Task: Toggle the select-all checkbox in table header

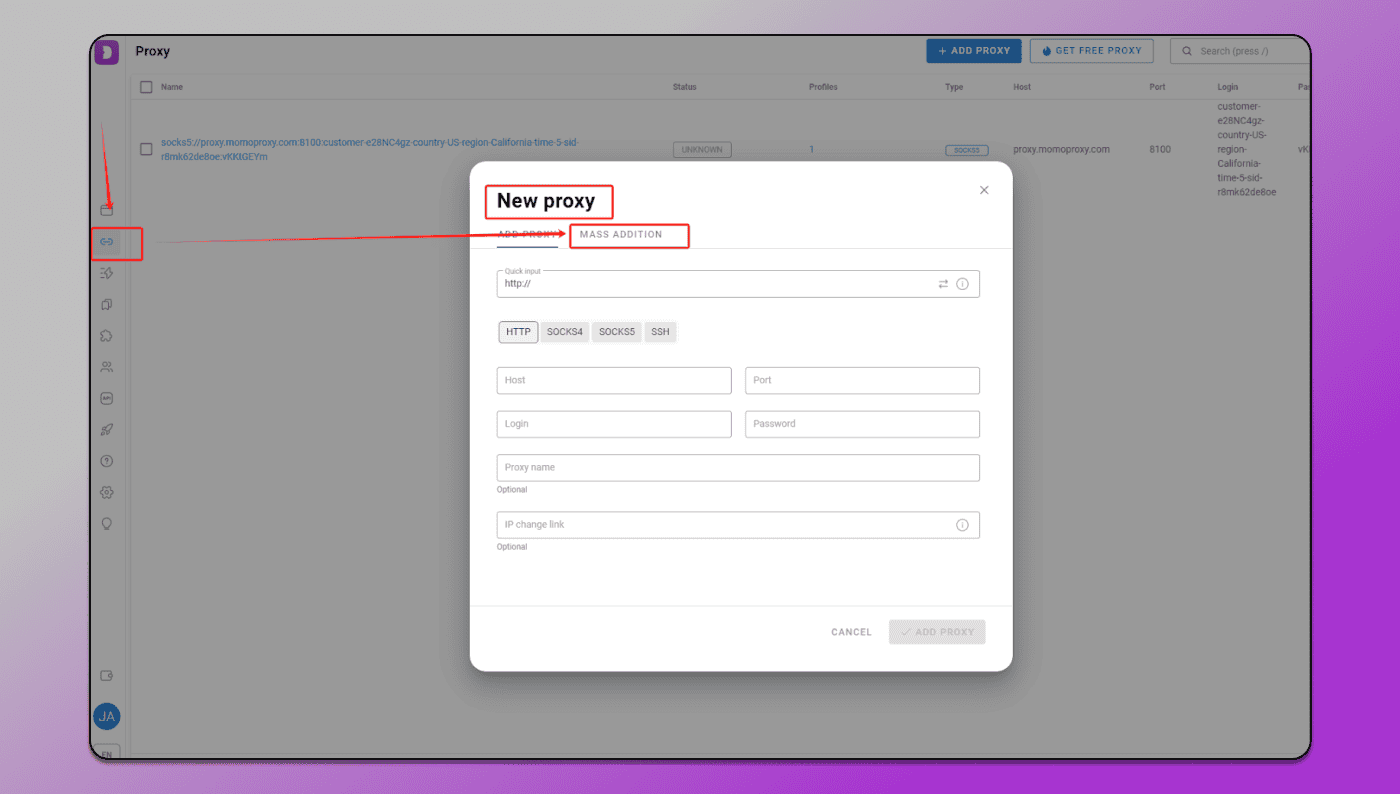Action: [146, 87]
